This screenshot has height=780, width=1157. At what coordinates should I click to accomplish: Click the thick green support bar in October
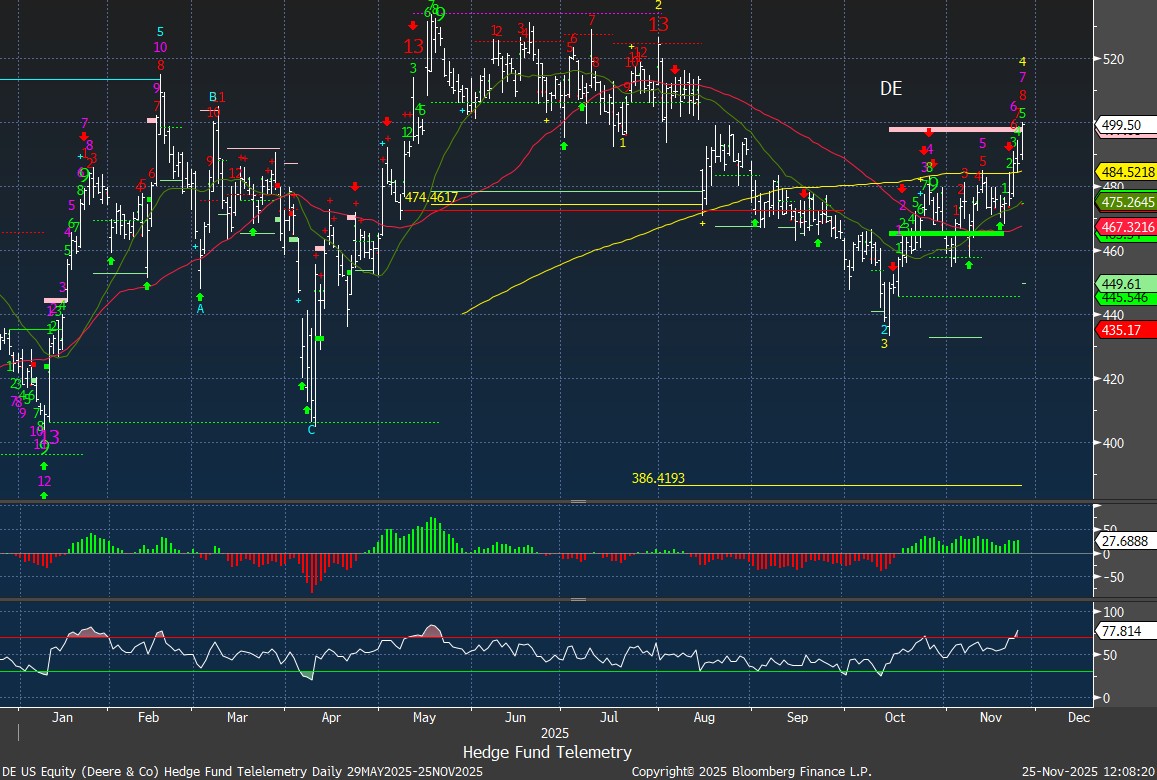[946, 233]
